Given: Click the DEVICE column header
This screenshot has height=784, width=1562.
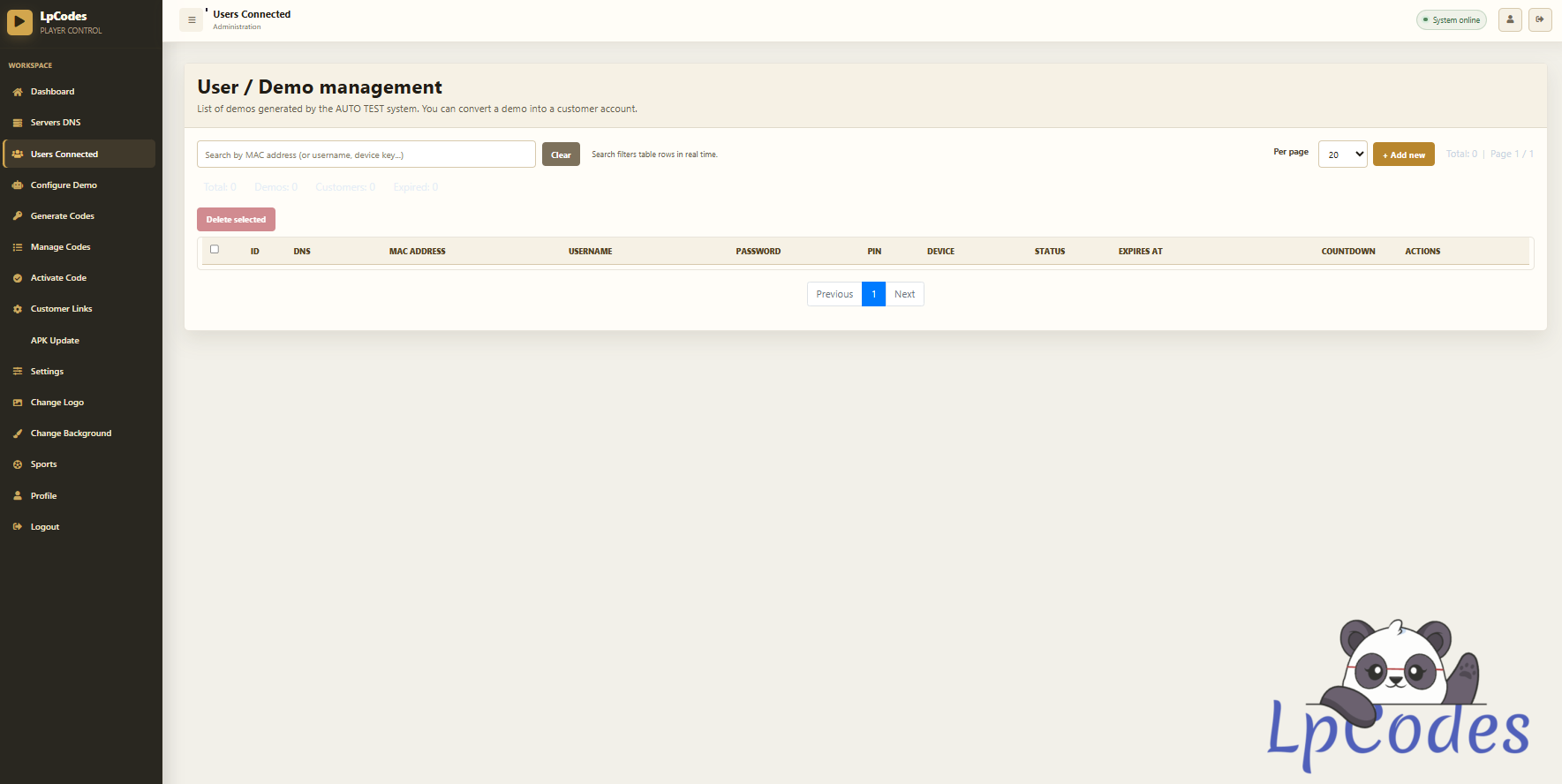Looking at the screenshot, I should point(940,252).
